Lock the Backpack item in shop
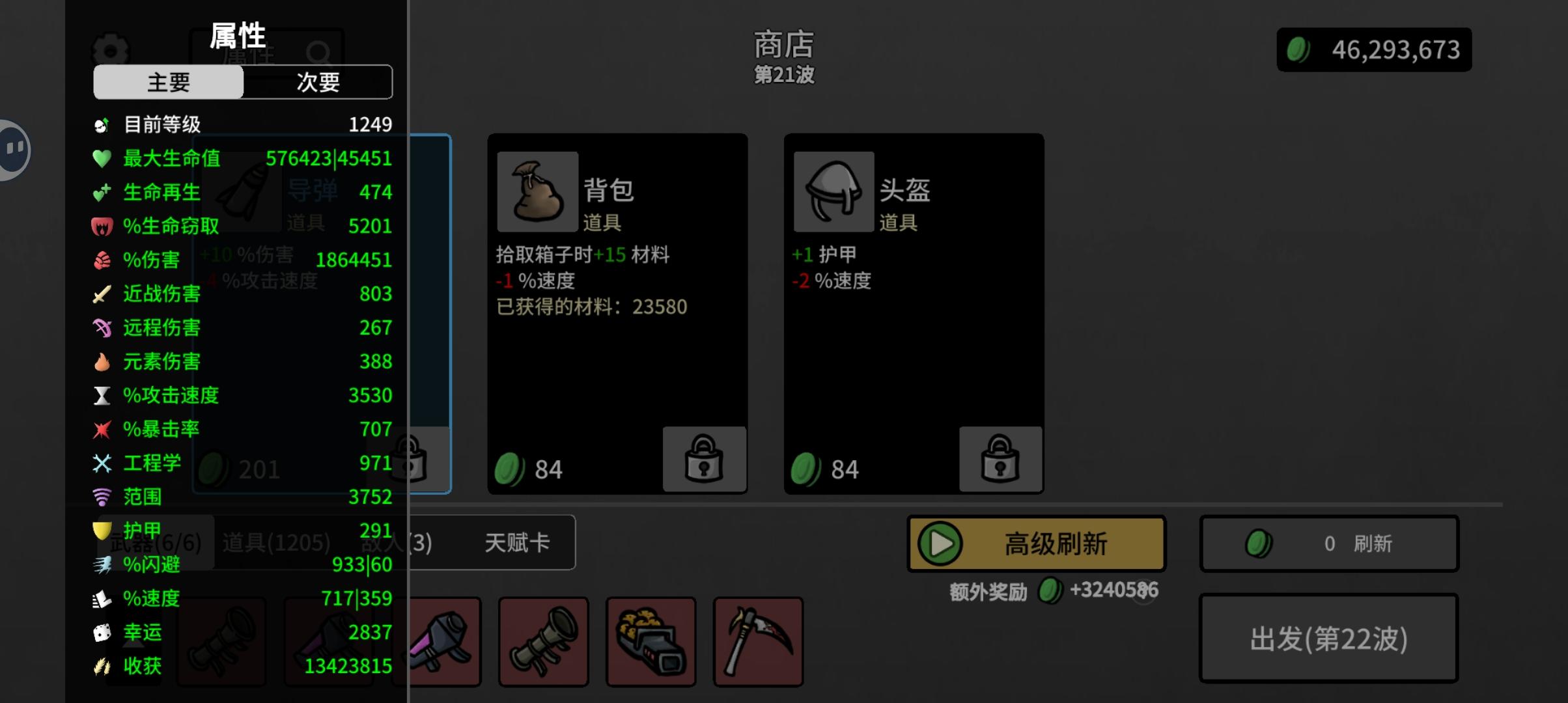The height and width of the screenshot is (703, 1568). pos(704,459)
